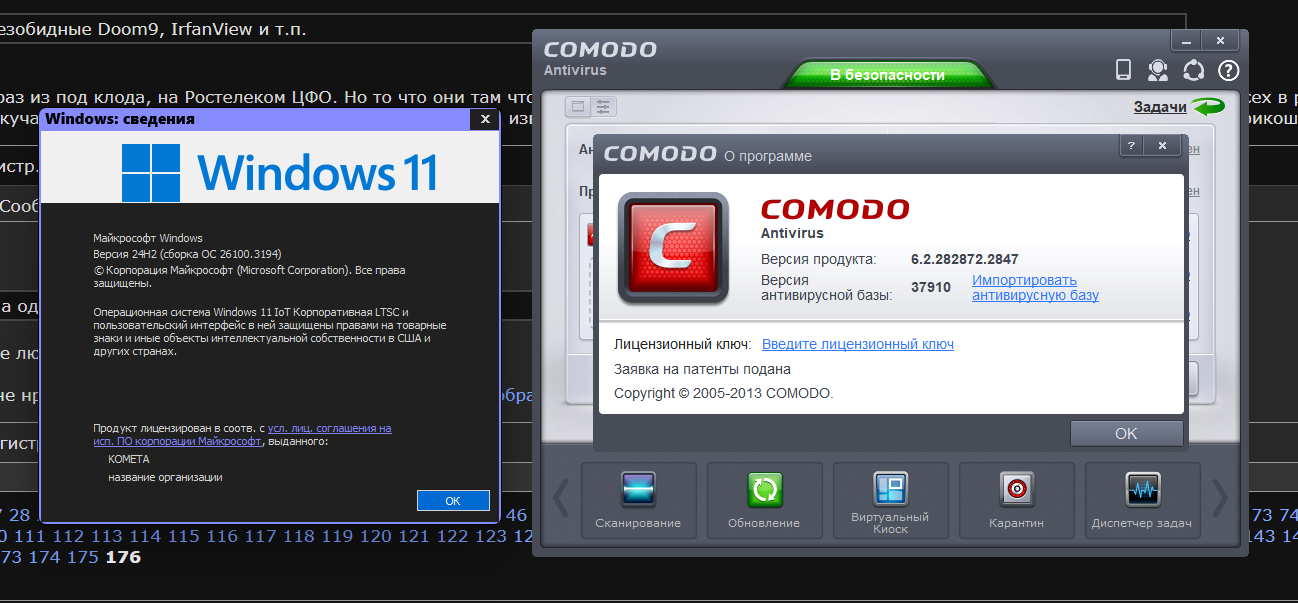This screenshot has height=603, width=1298.
Task: Go to forum page 111
Action: click(30, 537)
